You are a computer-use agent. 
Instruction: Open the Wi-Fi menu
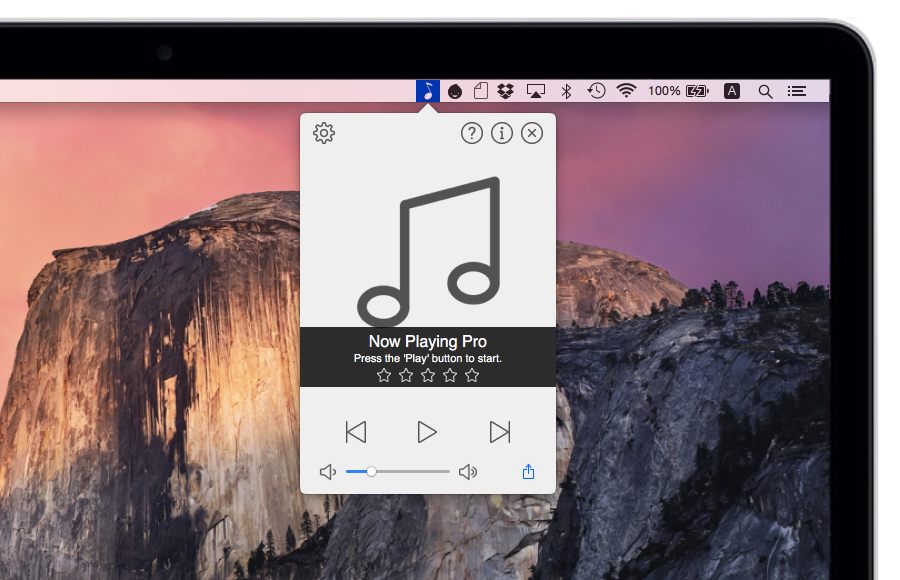(626, 91)
